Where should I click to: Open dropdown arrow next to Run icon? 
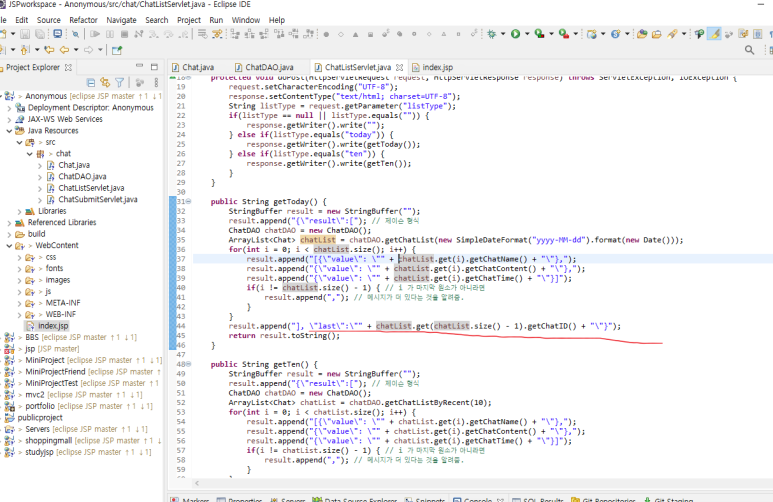[527, 34]
